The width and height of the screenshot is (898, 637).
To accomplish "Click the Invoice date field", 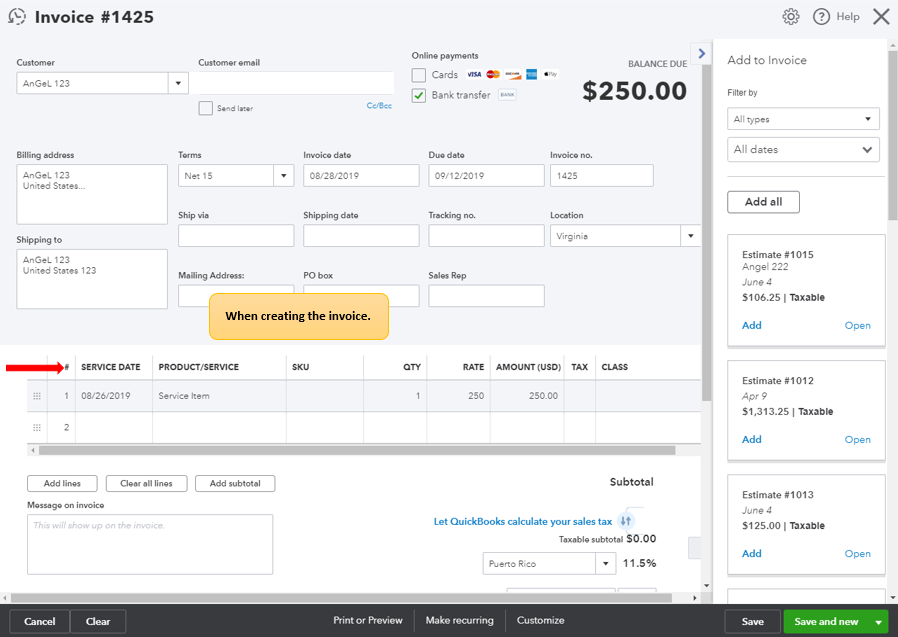I will point(361,176).
